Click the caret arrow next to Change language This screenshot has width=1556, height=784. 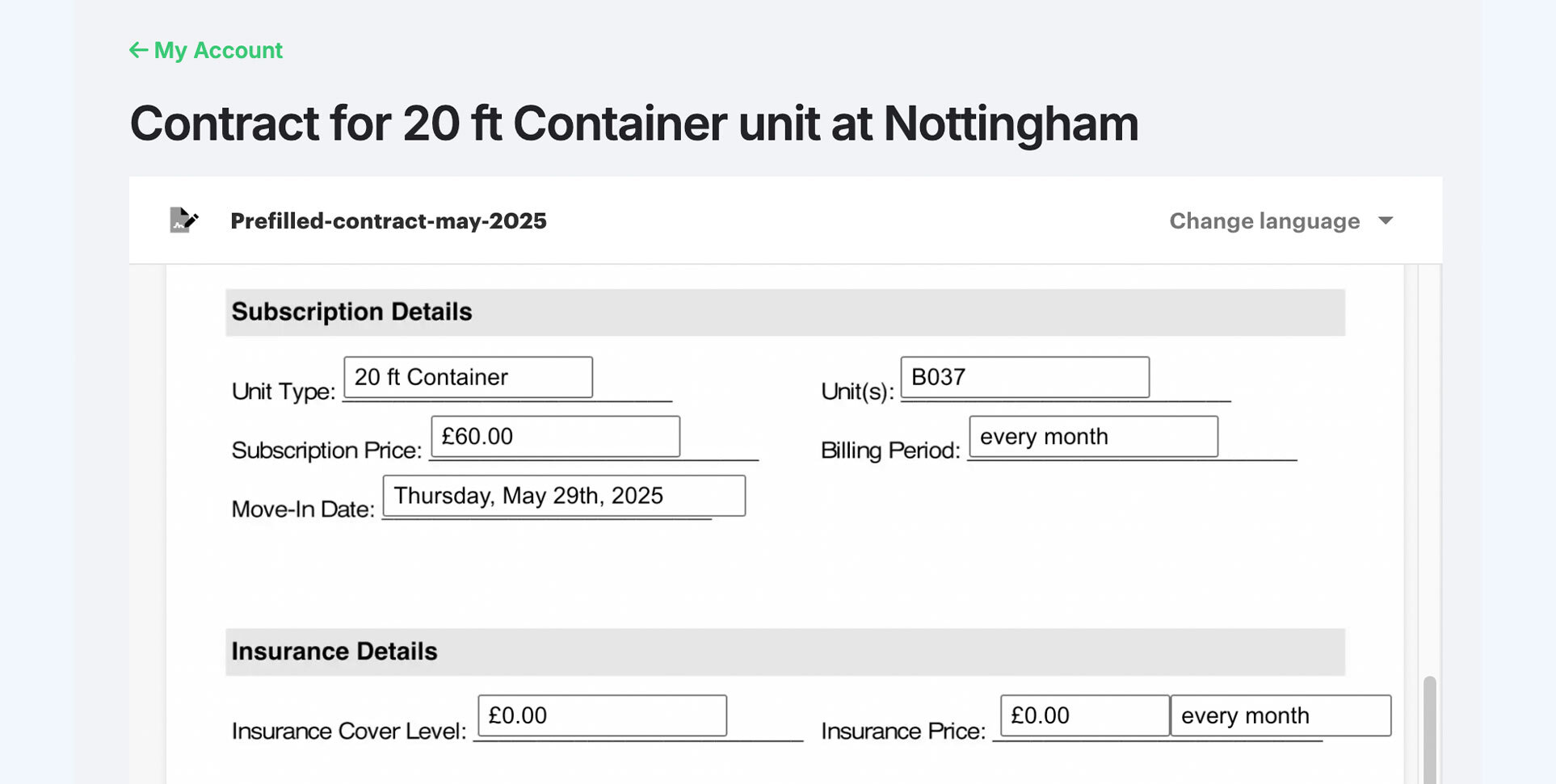tap(1386, 221)
